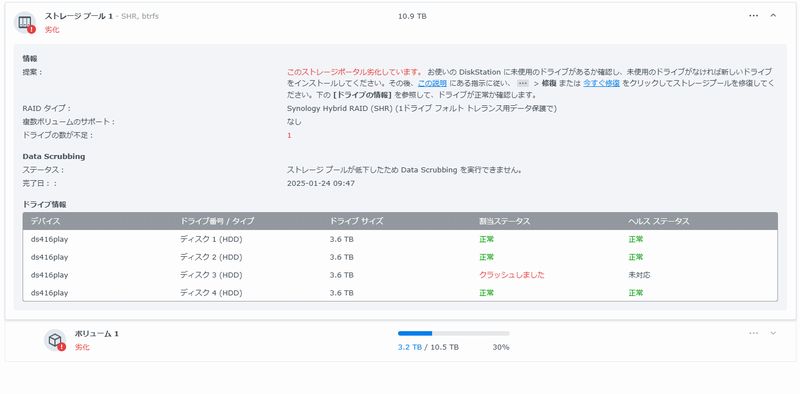Select the Disk 3 crashed drive row

400,275
